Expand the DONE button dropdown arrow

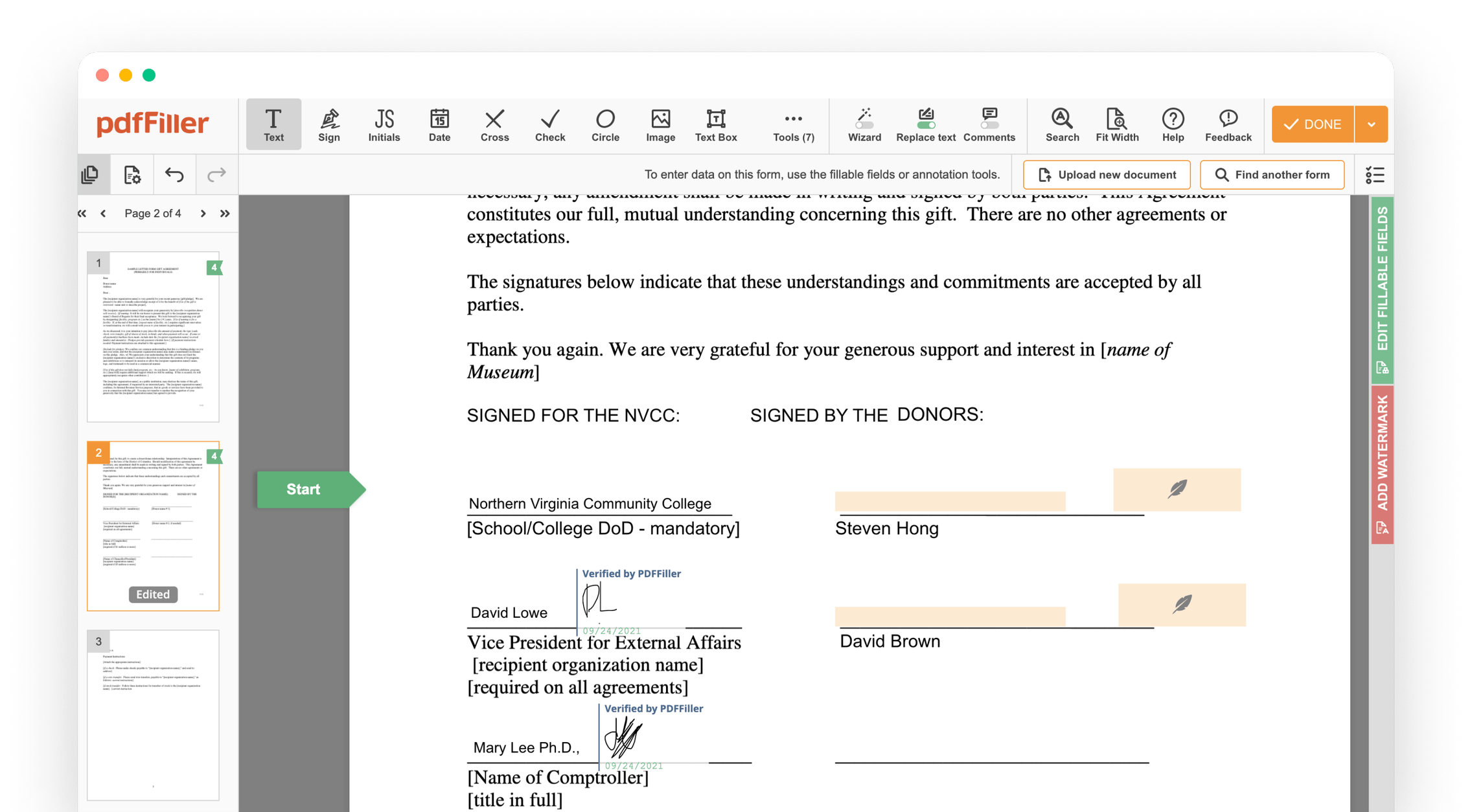(1371, 124)
